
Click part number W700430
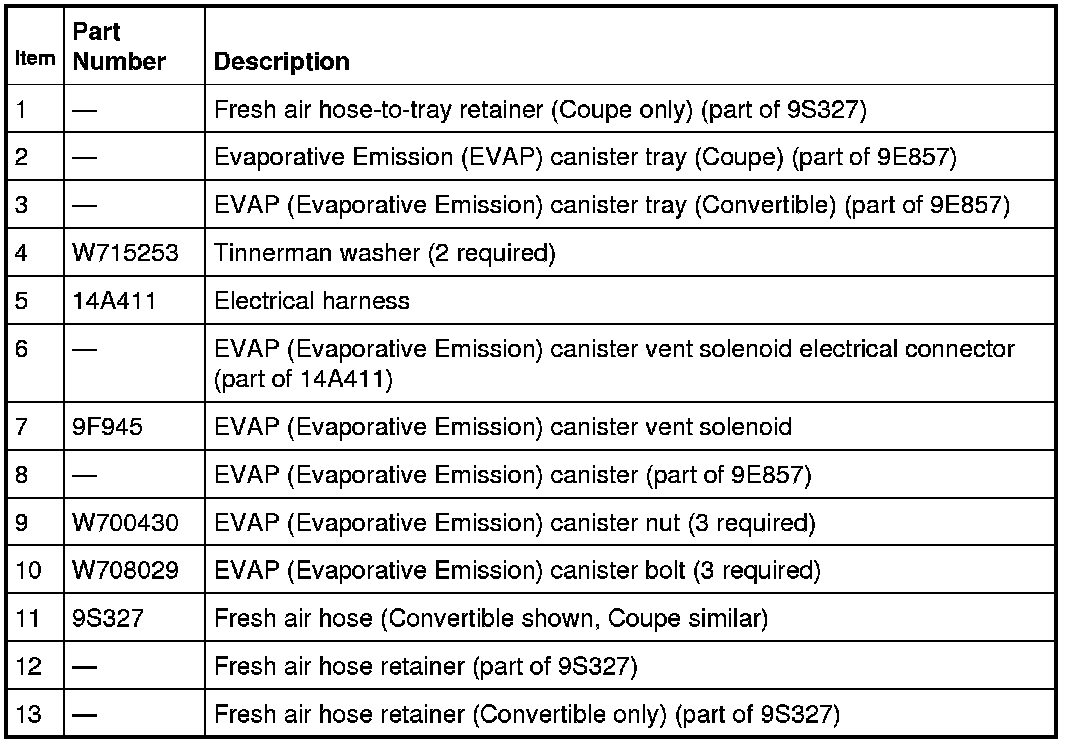point(125,523)
